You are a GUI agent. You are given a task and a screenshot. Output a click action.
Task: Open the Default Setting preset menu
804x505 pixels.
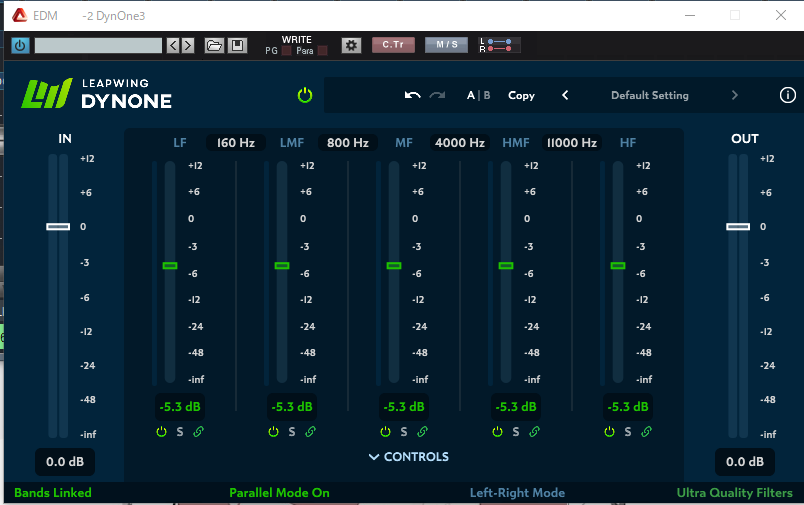(x=650, y=95)
